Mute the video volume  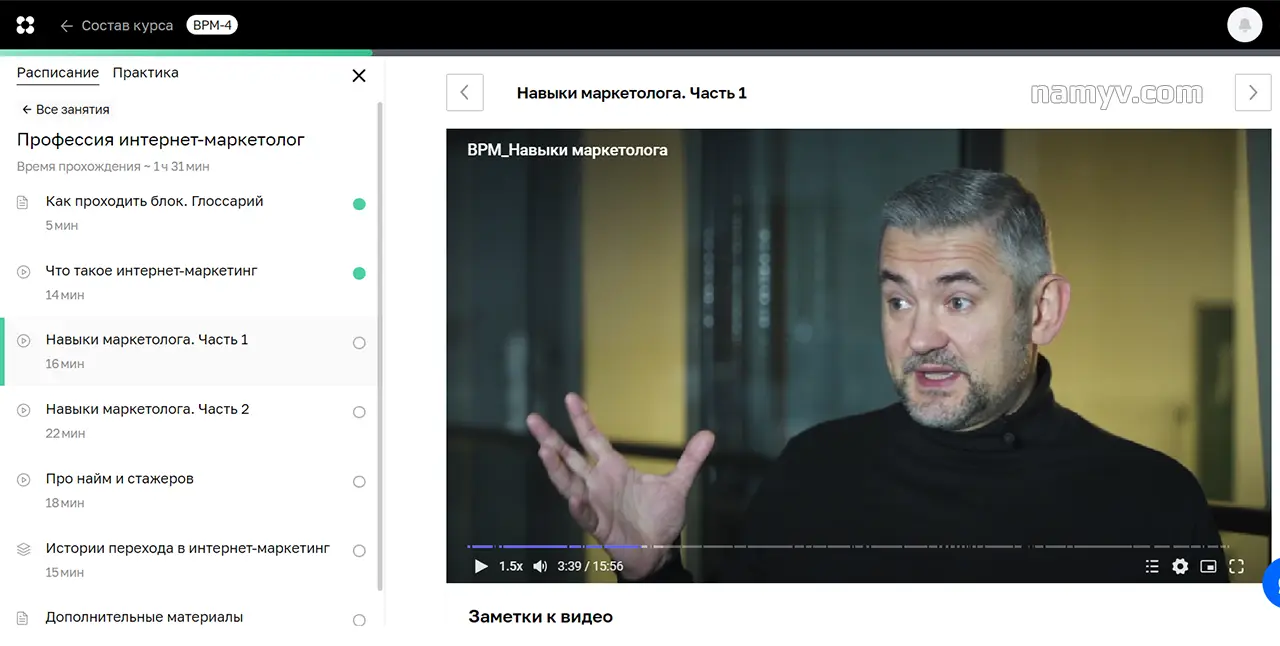[x=540, y=566]
